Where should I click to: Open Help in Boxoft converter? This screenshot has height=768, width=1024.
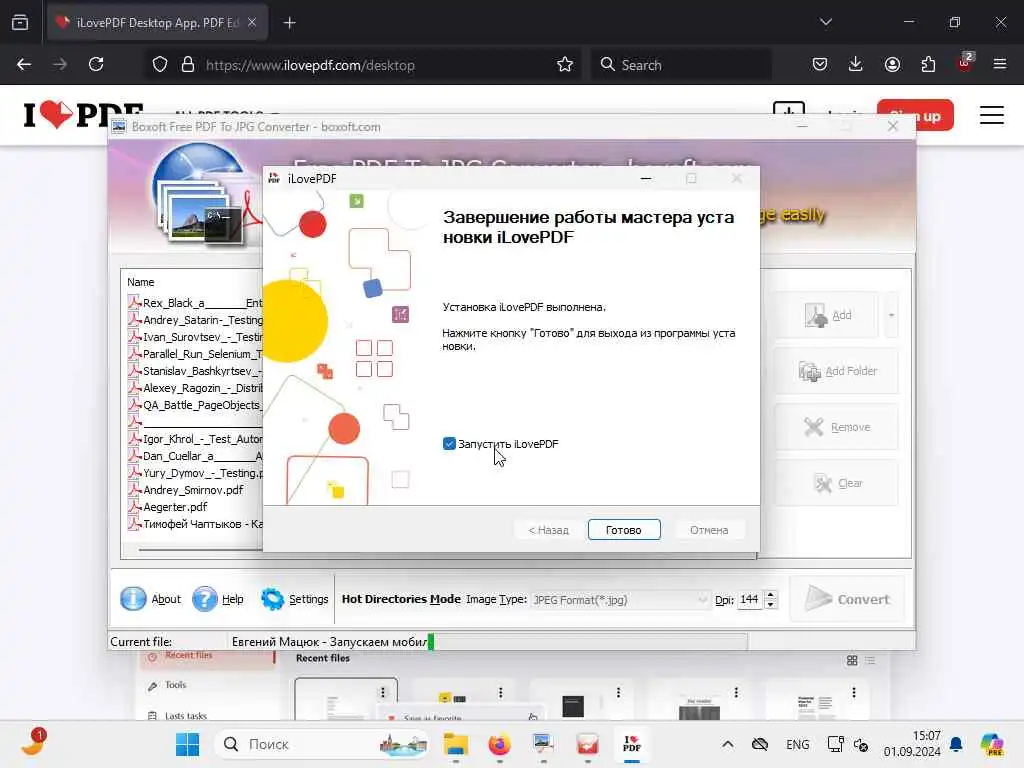[218, 599]
